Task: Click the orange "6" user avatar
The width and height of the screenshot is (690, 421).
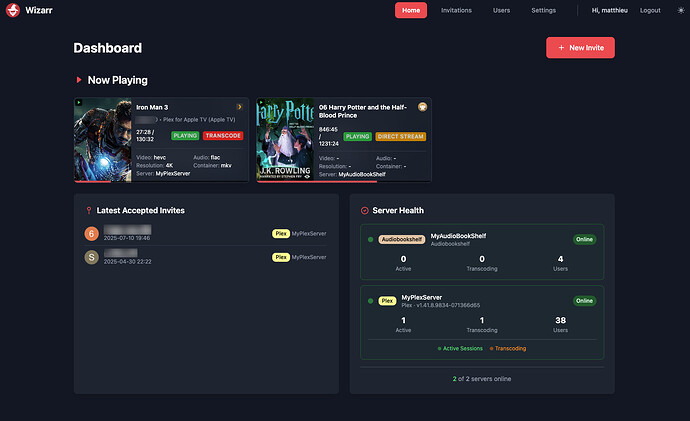Action: [92, 233]
